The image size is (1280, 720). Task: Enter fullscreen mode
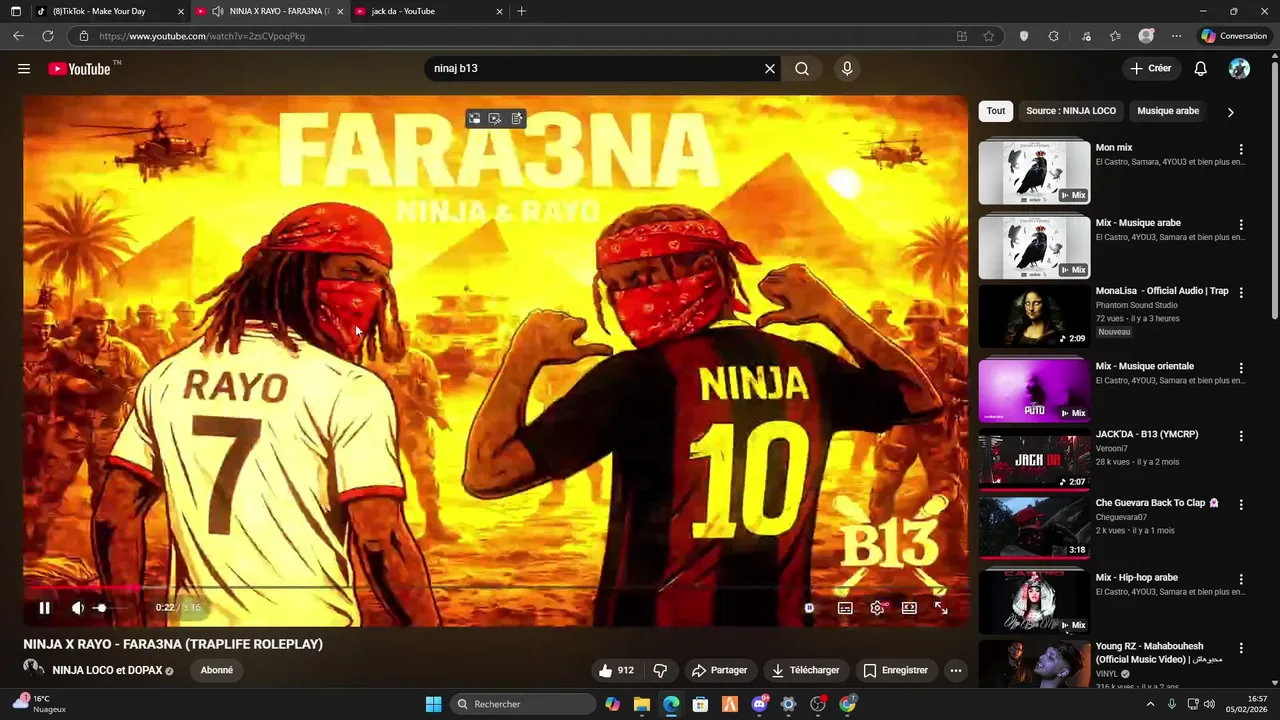coord(941,608)
